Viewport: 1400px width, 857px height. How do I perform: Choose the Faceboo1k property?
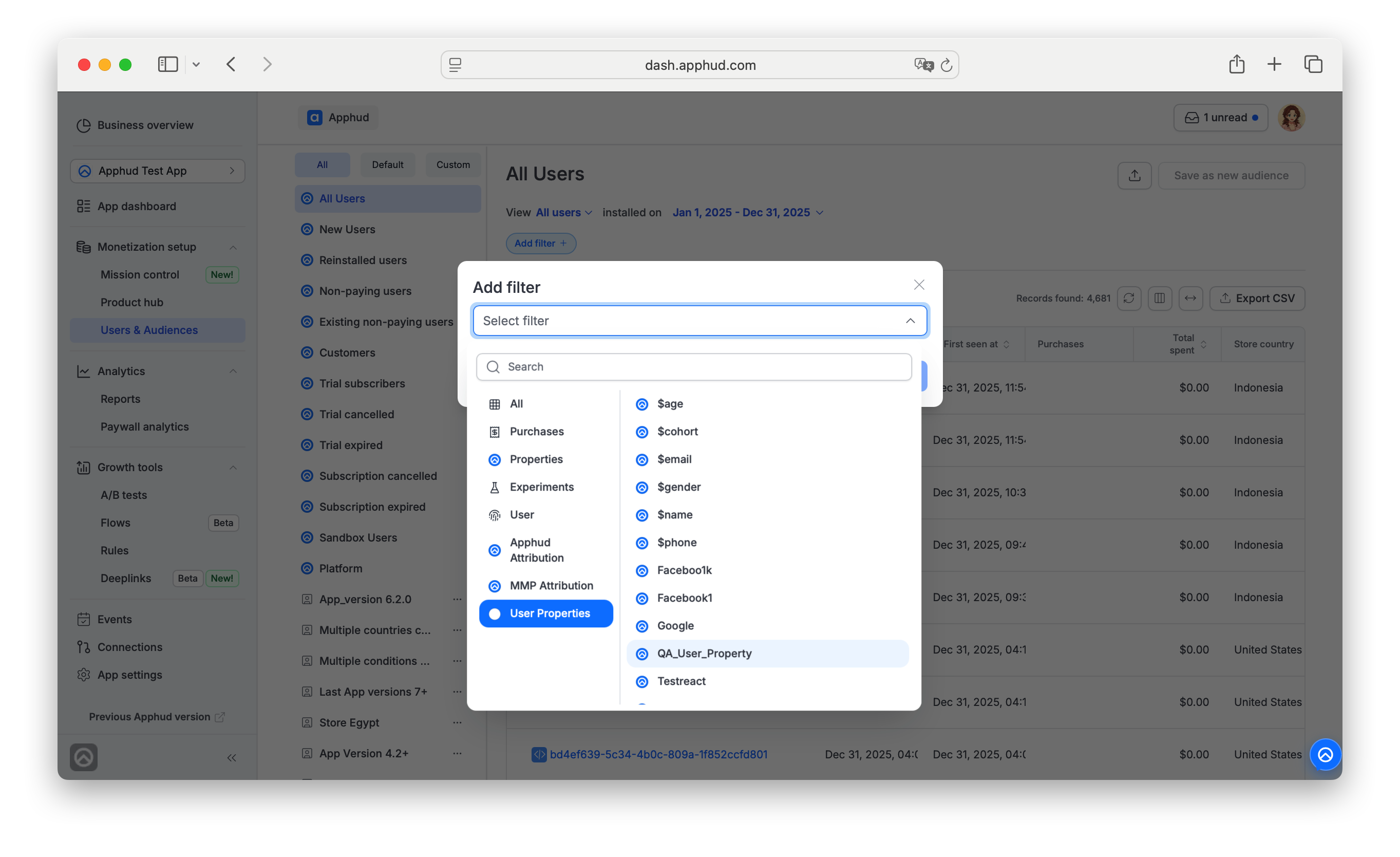point(767,570)
